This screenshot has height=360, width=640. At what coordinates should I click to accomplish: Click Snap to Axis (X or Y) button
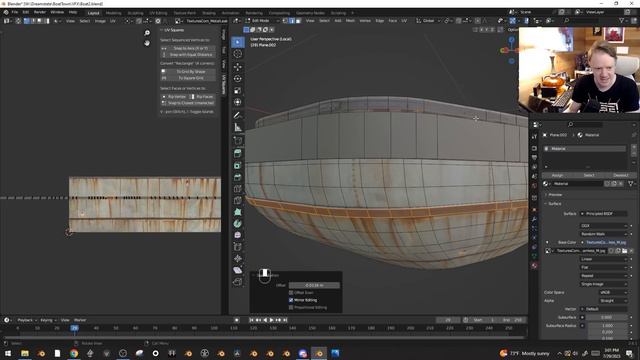(x=188, y=48)
